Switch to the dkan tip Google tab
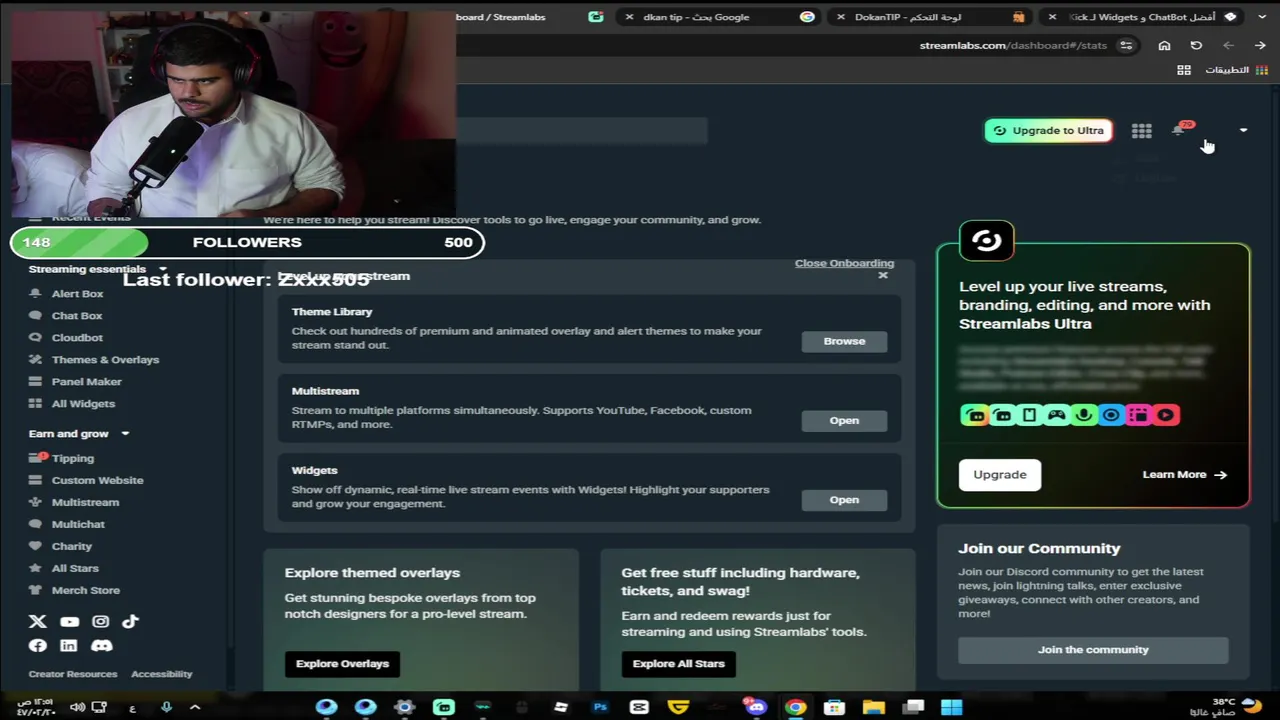 718,17
